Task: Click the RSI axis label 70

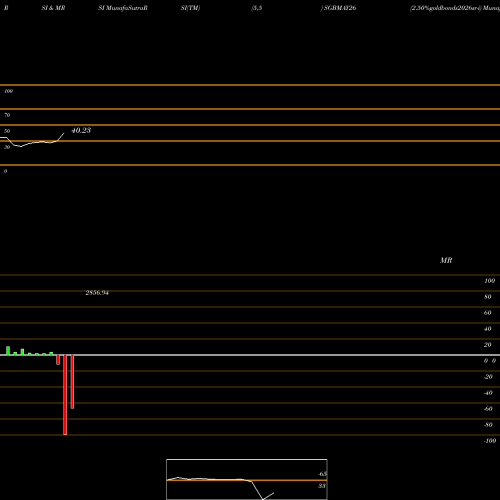Action: pyautogui.click(x=7, y=115)
